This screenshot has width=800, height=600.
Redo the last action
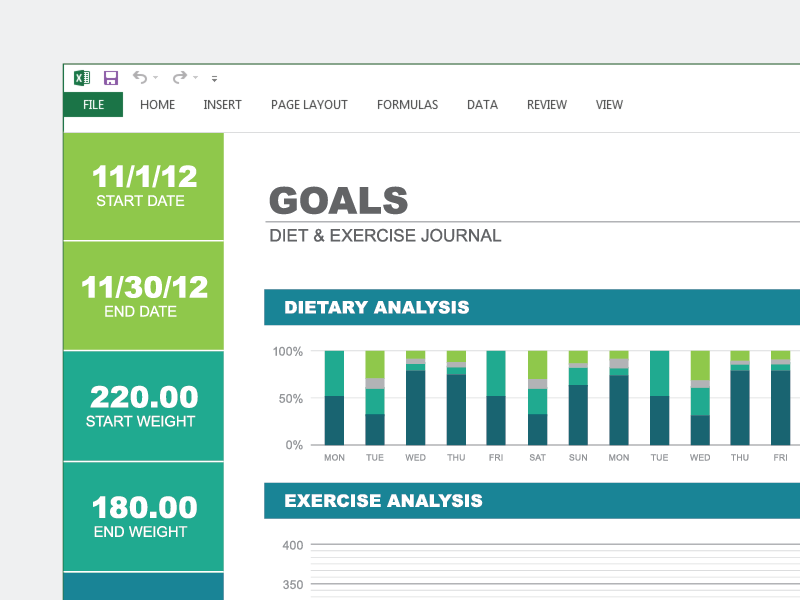point(180,78)
